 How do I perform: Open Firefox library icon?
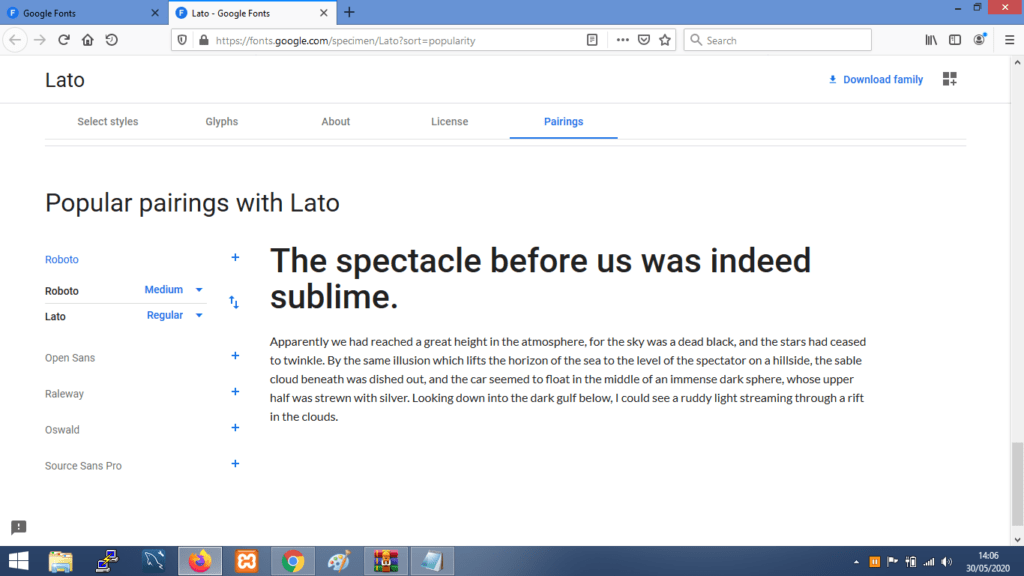(931, 40)
